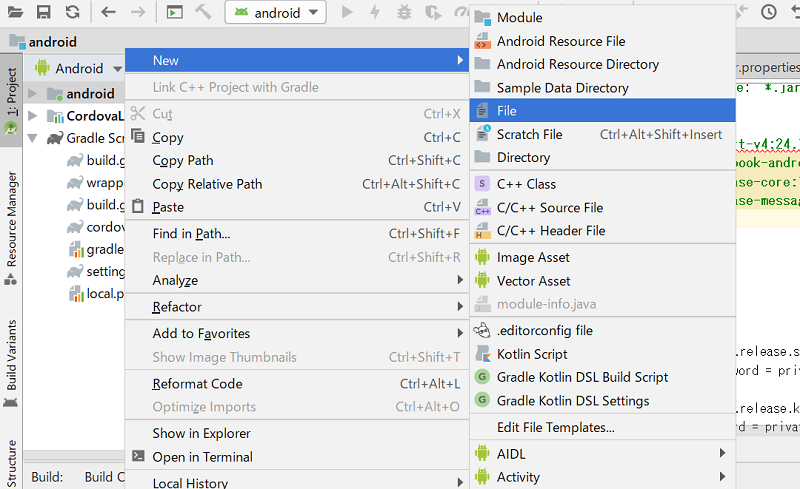Click the Sync/refresh toolbar icon

click(x=72, y=12)
